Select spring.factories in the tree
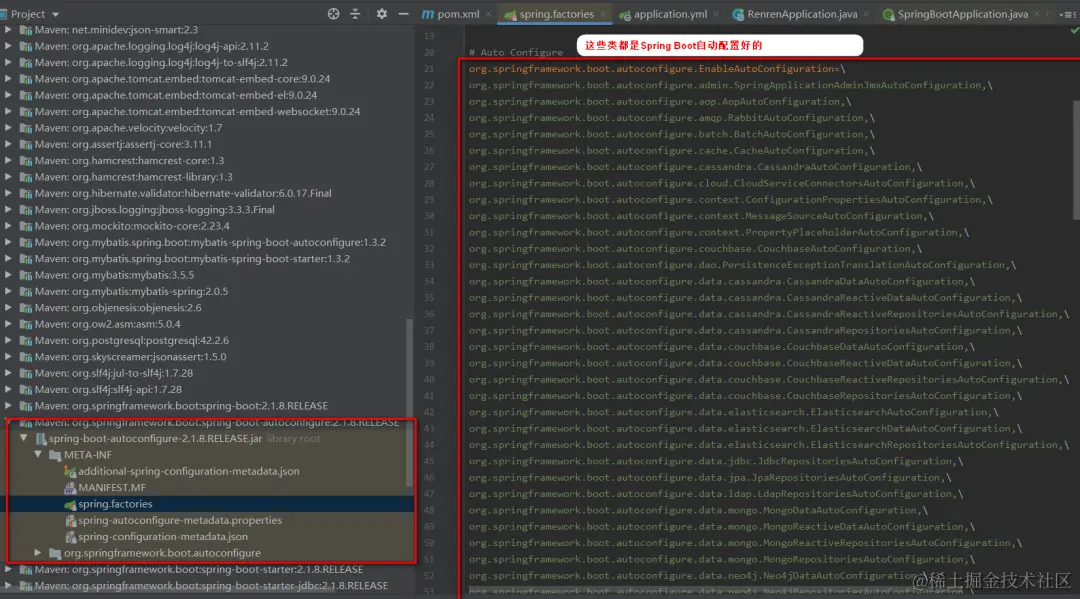The height and width of the screenshot is (599, 1080). (x=114, y=504)
